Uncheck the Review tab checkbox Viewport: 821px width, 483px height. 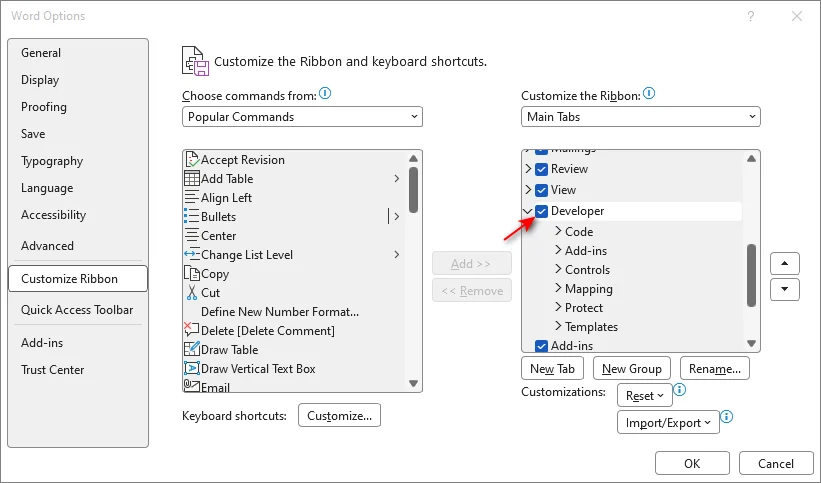(x=541, y=169)
